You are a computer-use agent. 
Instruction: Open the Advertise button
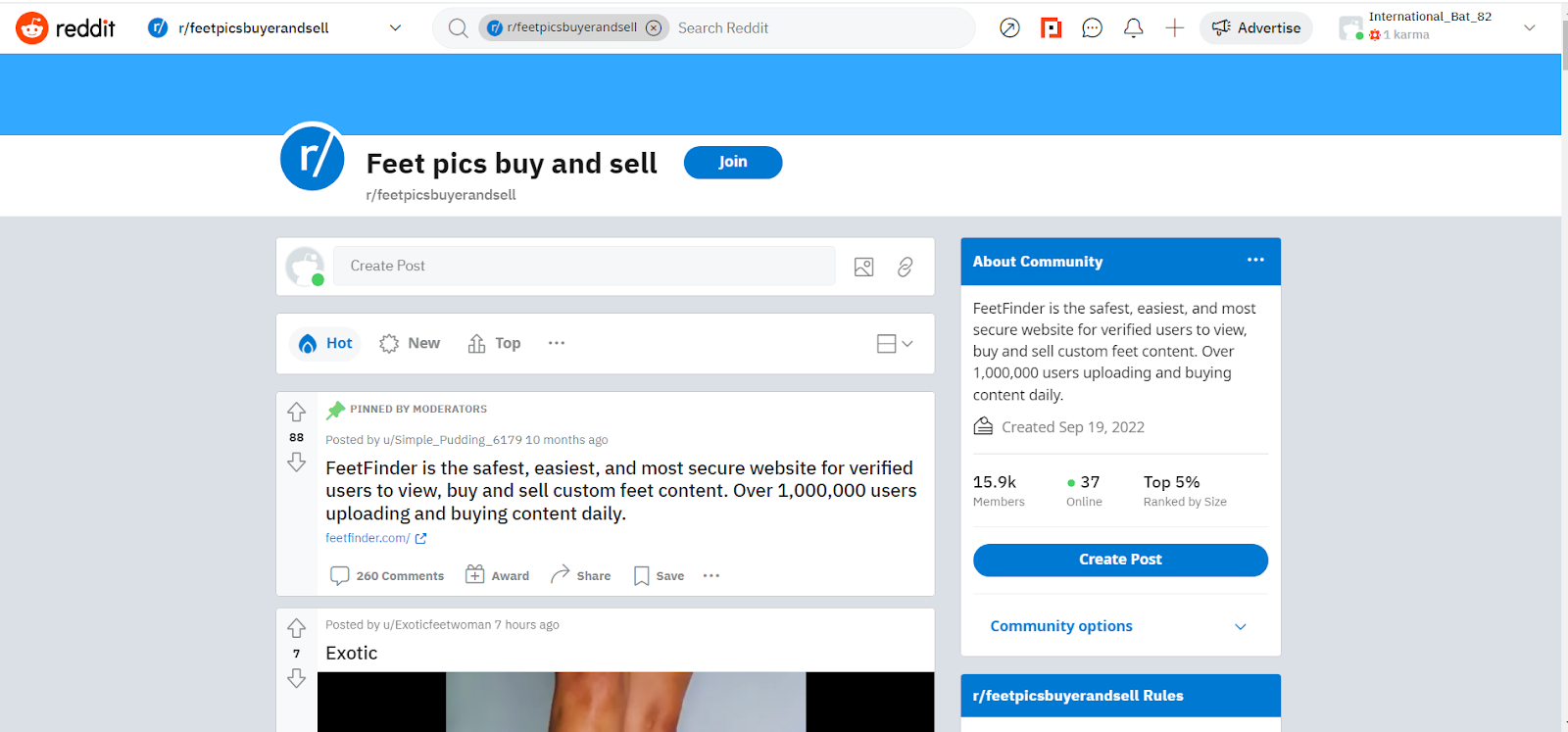(x=1255, y=28)
